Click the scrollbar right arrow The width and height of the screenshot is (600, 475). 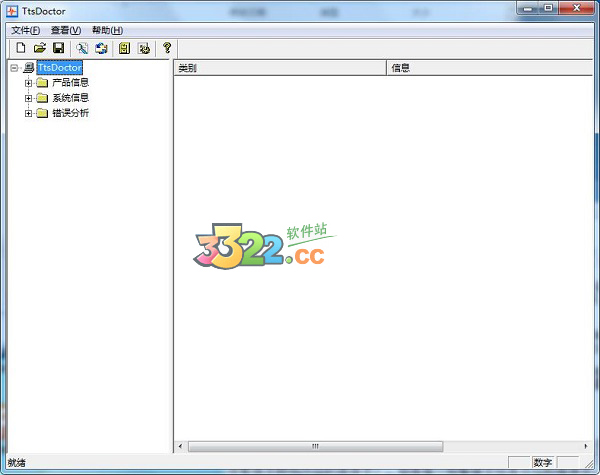[586, 446]
